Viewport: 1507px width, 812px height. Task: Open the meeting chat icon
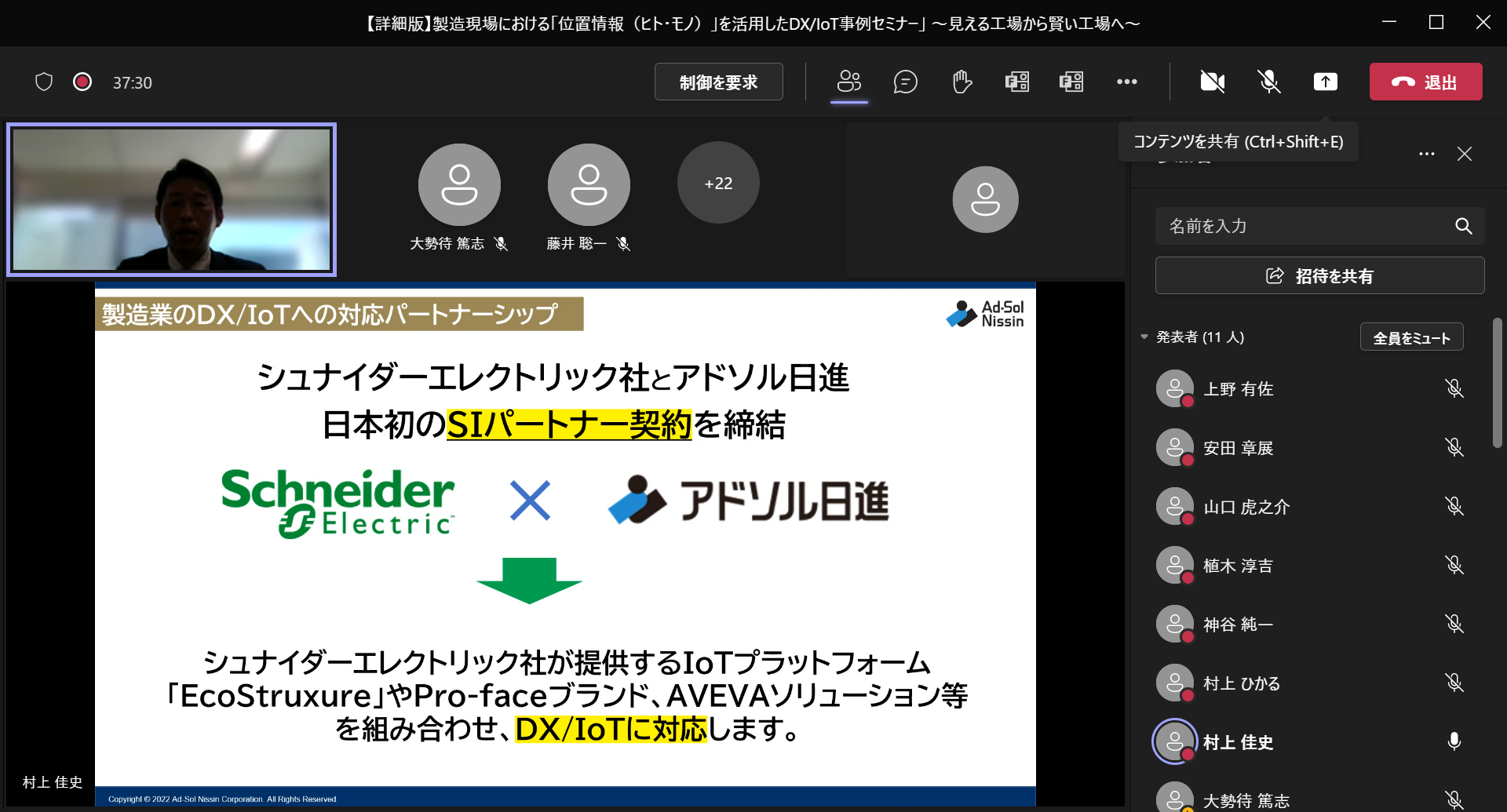point(905,82)
